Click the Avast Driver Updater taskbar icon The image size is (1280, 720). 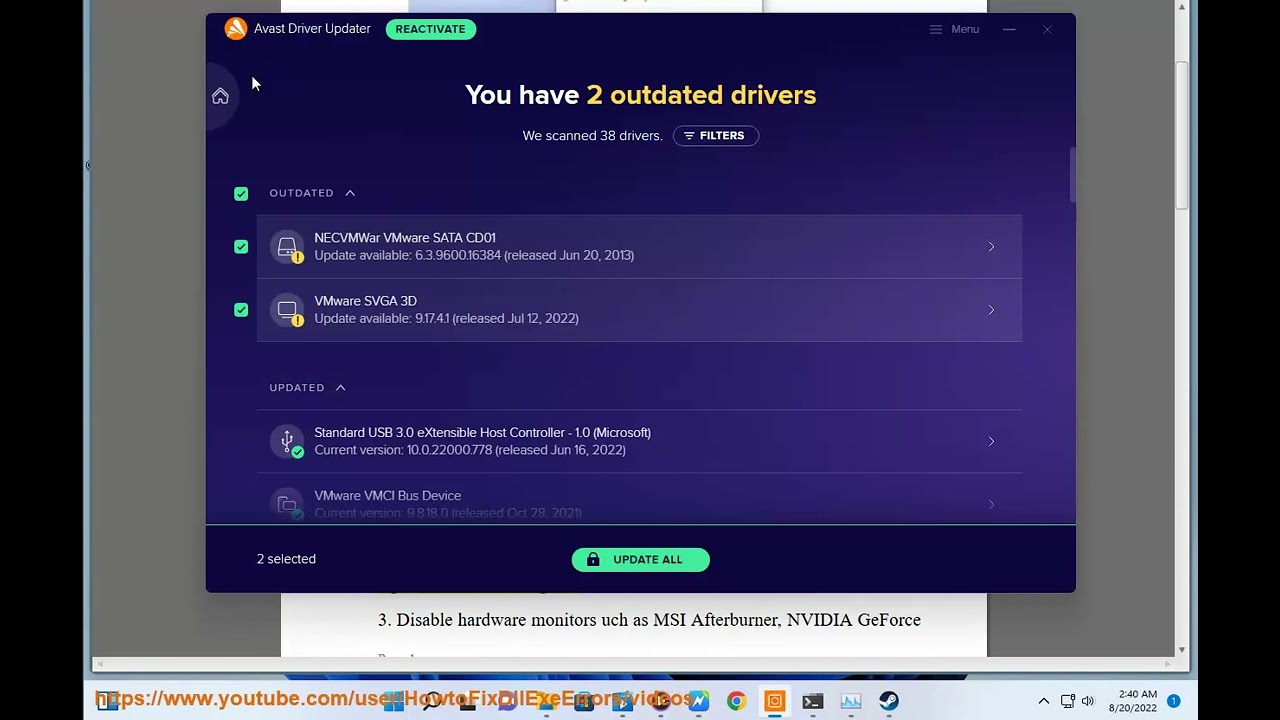(x=774, y=701)
